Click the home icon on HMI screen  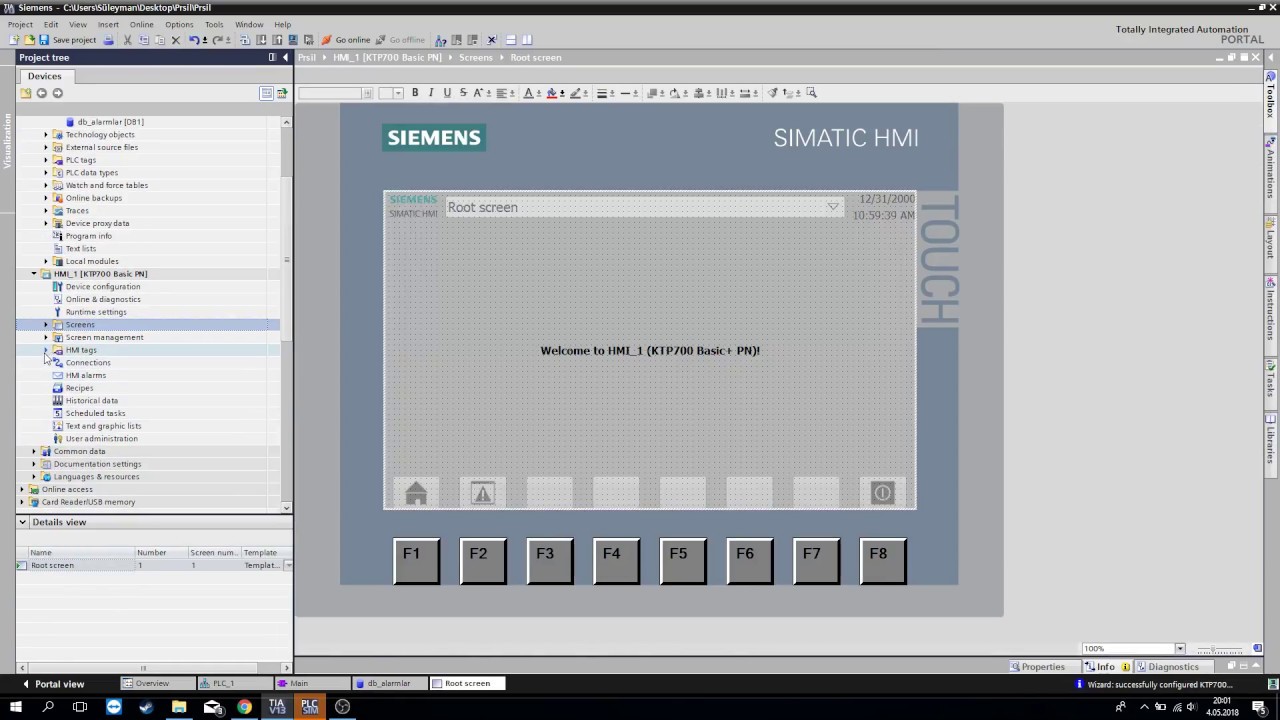click(416, 493)
